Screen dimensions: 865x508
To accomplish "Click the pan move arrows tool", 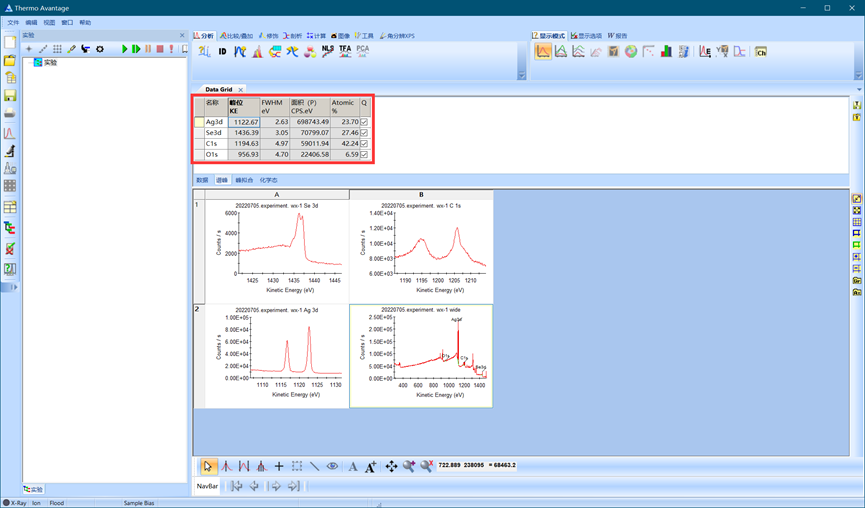I will click(391, 466).
